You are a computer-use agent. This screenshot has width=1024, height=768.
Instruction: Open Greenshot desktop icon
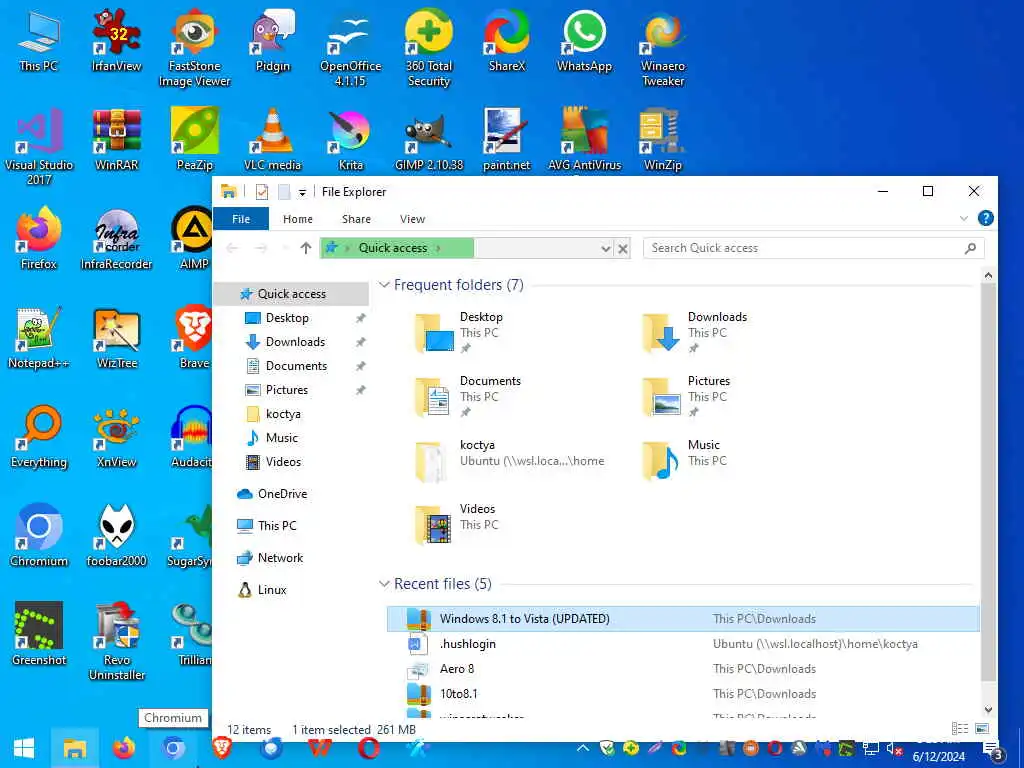39,635
